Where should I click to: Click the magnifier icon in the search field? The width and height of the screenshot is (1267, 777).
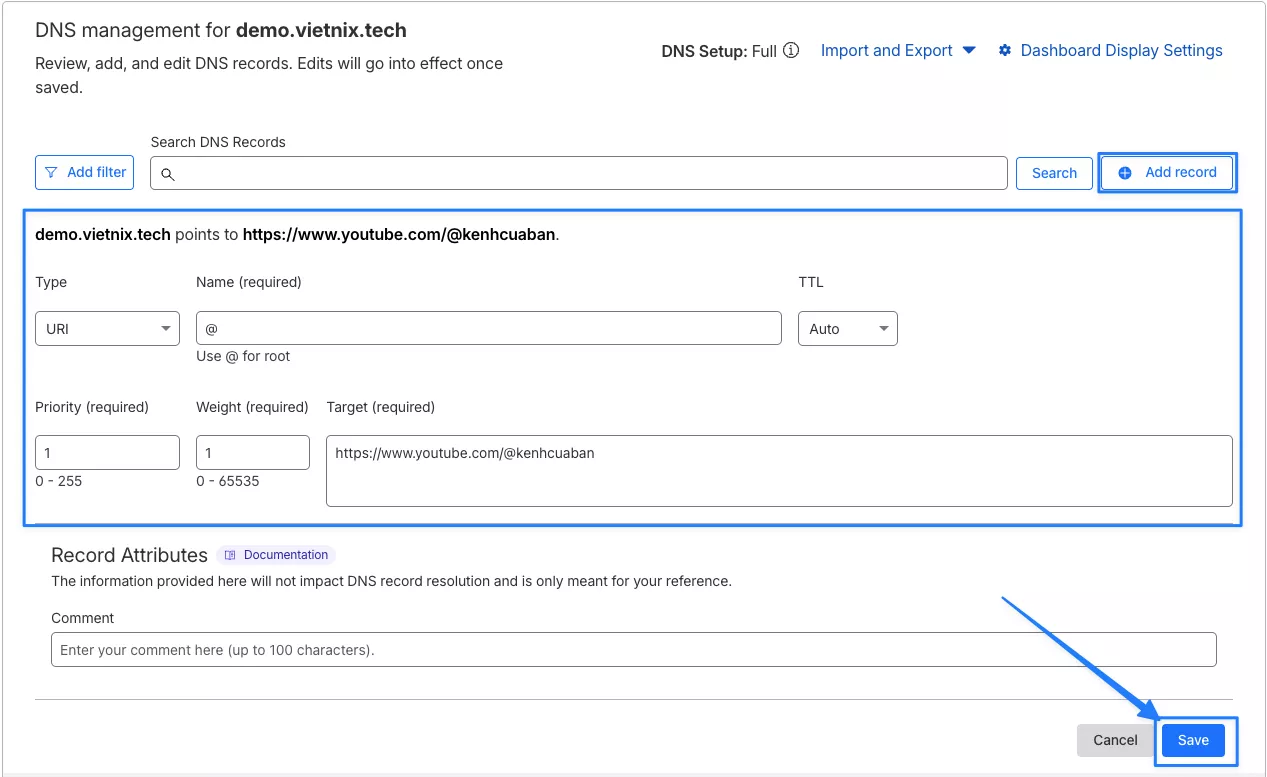coord(168,174)
